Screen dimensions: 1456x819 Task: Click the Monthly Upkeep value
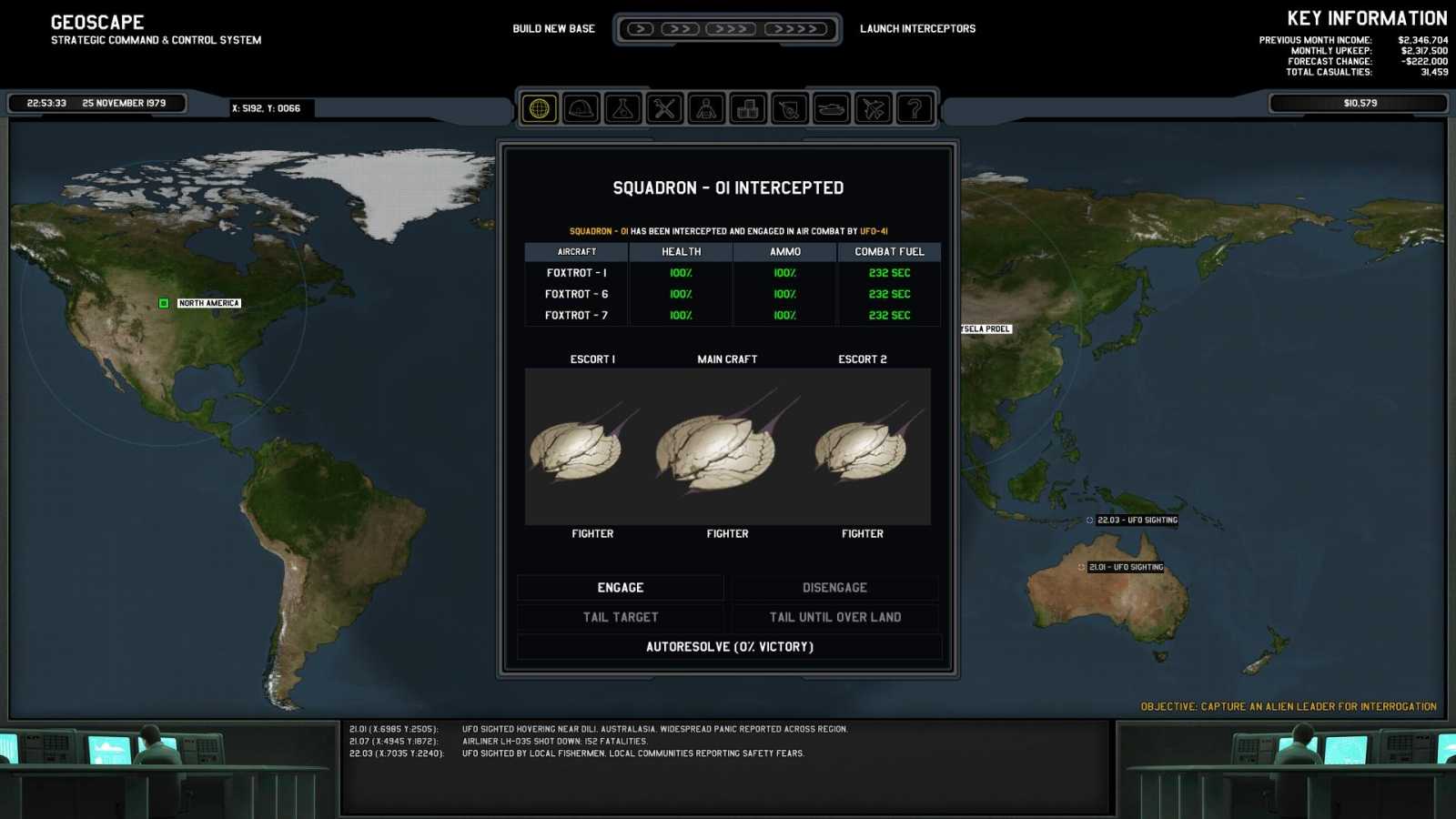[x=1424, y=51]
